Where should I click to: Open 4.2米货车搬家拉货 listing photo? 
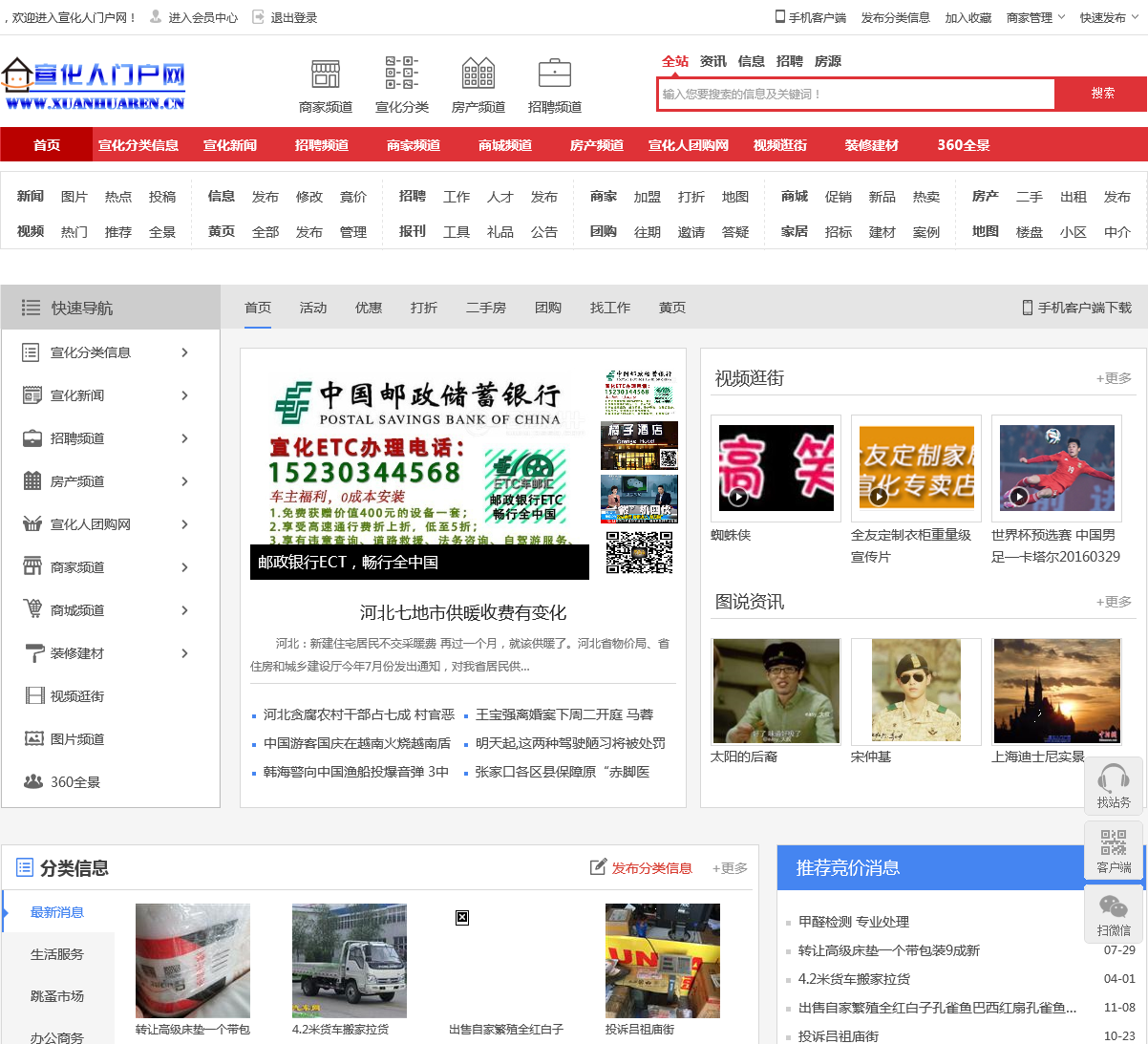tap(350, 961)
